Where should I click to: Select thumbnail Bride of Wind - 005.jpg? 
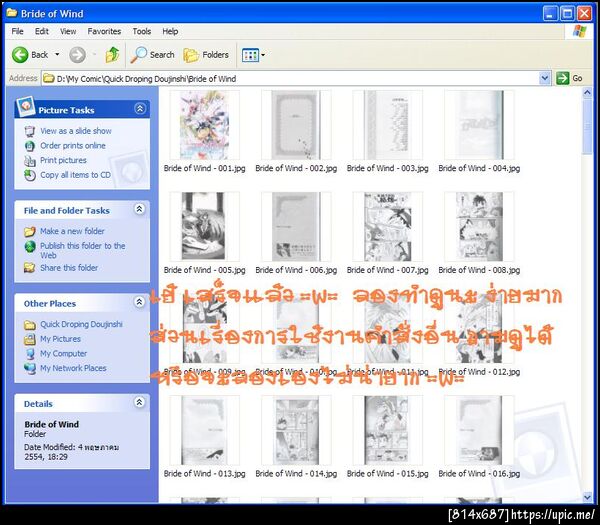[204, 227]
